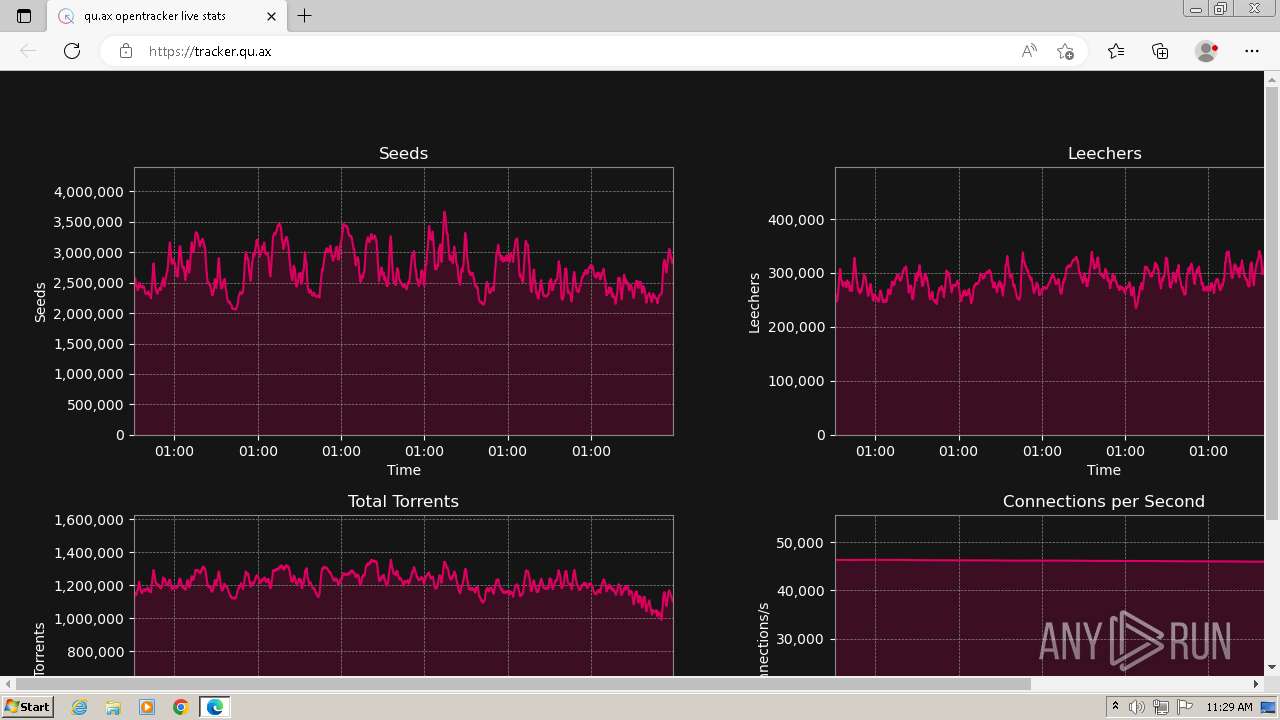Viewport: 1280px width, 720px height.
Task: Click the 40,000 label on Connections axis
Action: point(800,591)
